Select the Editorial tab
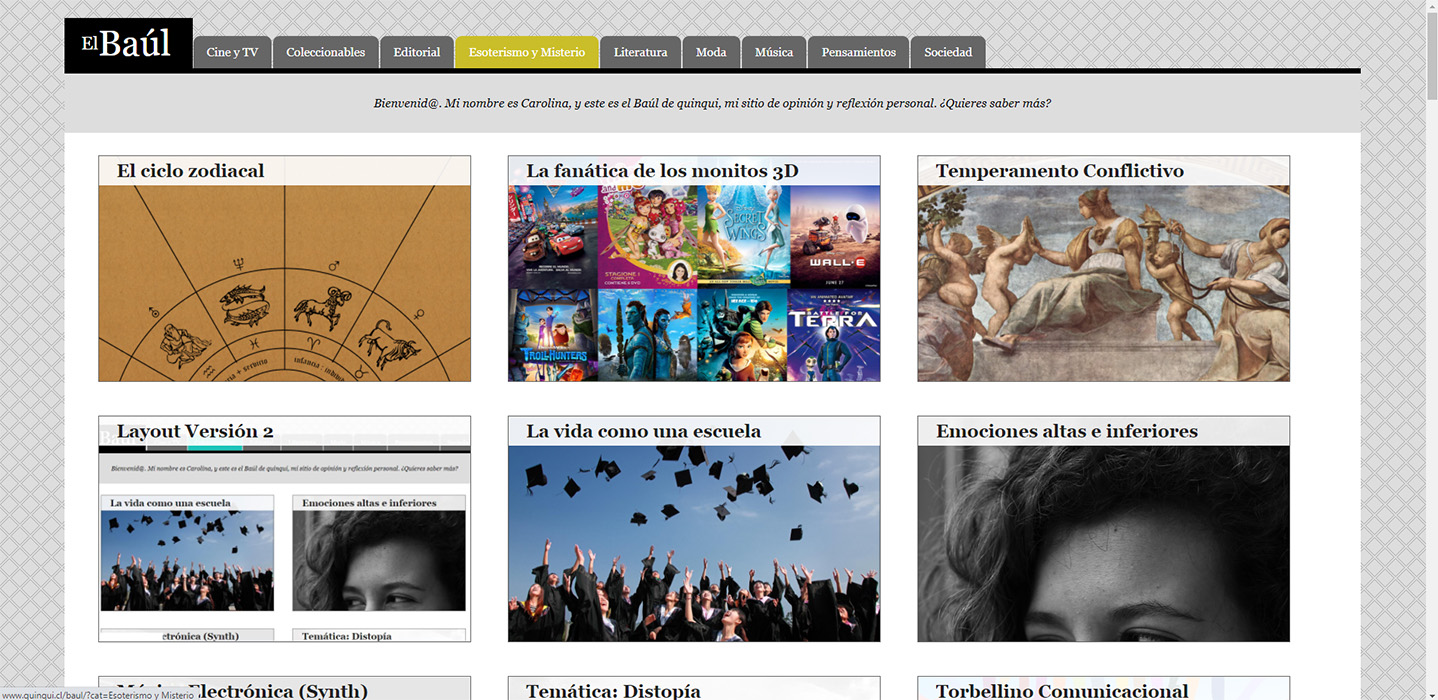Image resolution: width=1438 pixels, height=700 pixels. 417,53
